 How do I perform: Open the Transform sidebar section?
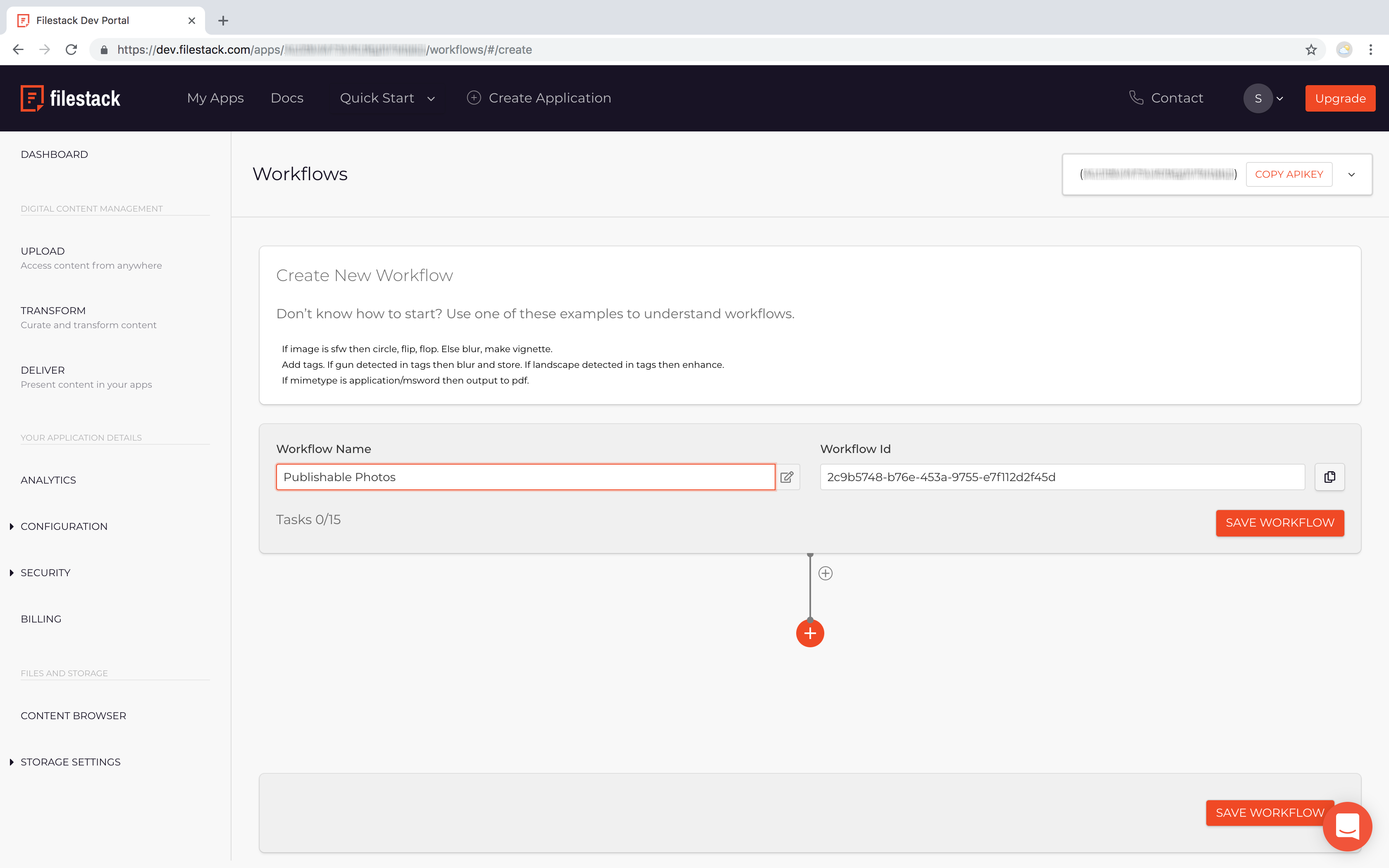click(x=88, y=317)
